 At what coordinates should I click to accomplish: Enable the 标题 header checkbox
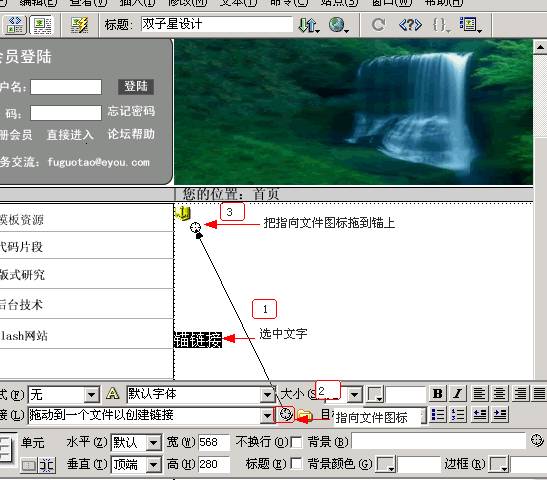pyautogui.click(x=296, y=464)
